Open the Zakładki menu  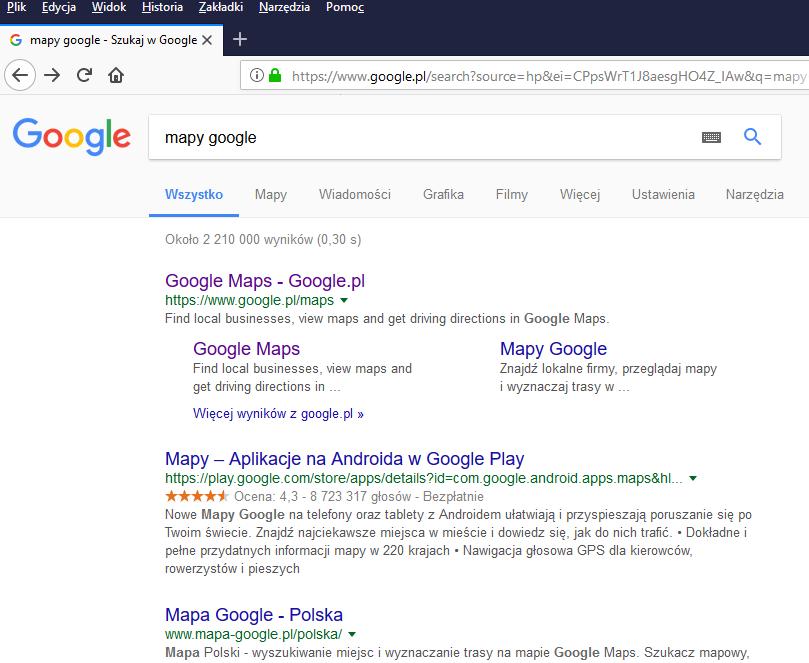click(221, 7)
